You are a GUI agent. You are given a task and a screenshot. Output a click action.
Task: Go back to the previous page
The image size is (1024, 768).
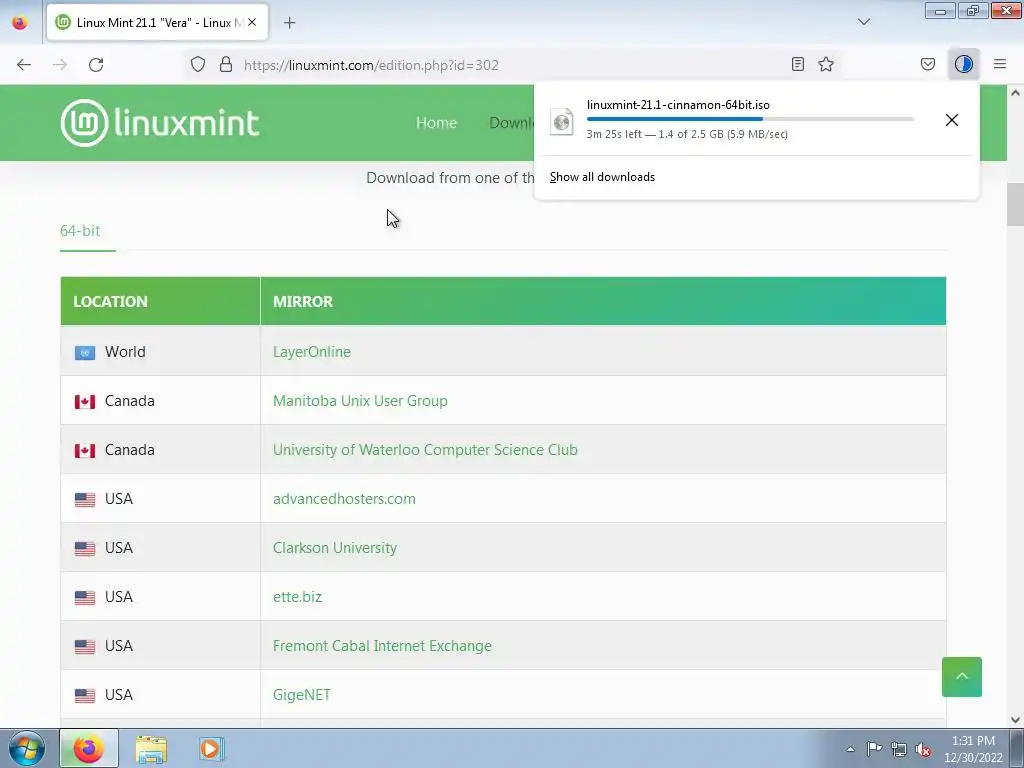(x=24, y=65)
